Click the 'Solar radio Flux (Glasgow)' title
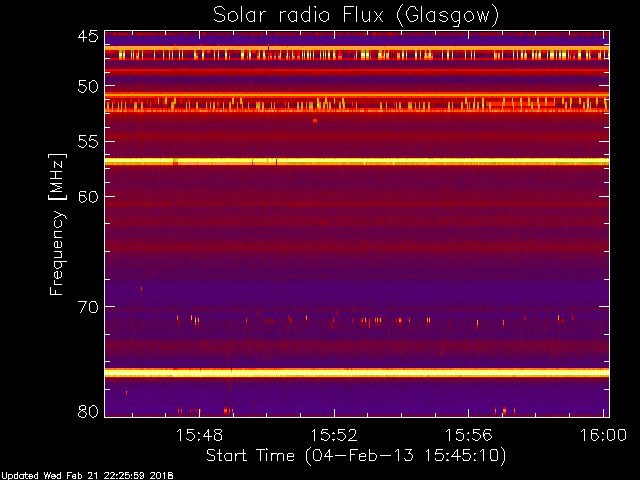The height and width of the screenshot is (480, 640). click(356, 15)
